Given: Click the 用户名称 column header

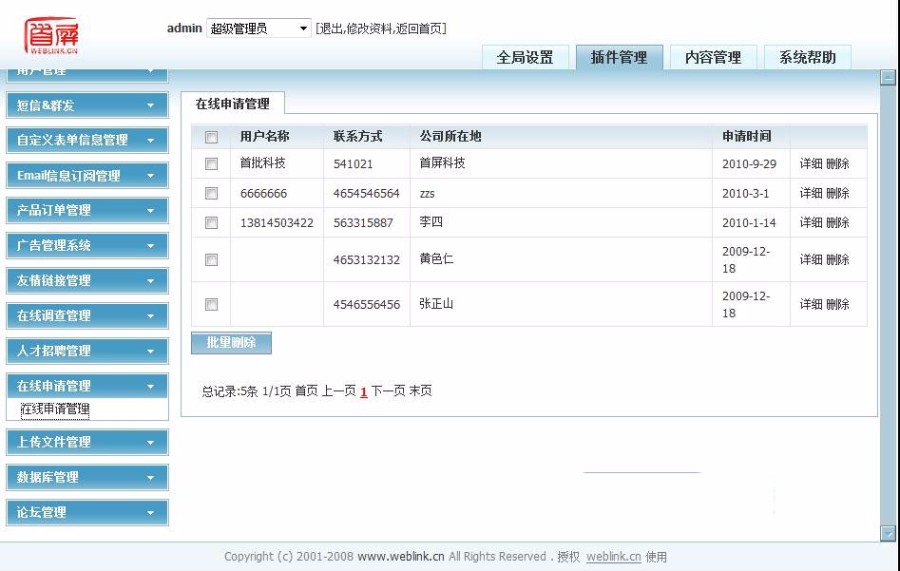Looking at the screenshot, I should 265,136.
